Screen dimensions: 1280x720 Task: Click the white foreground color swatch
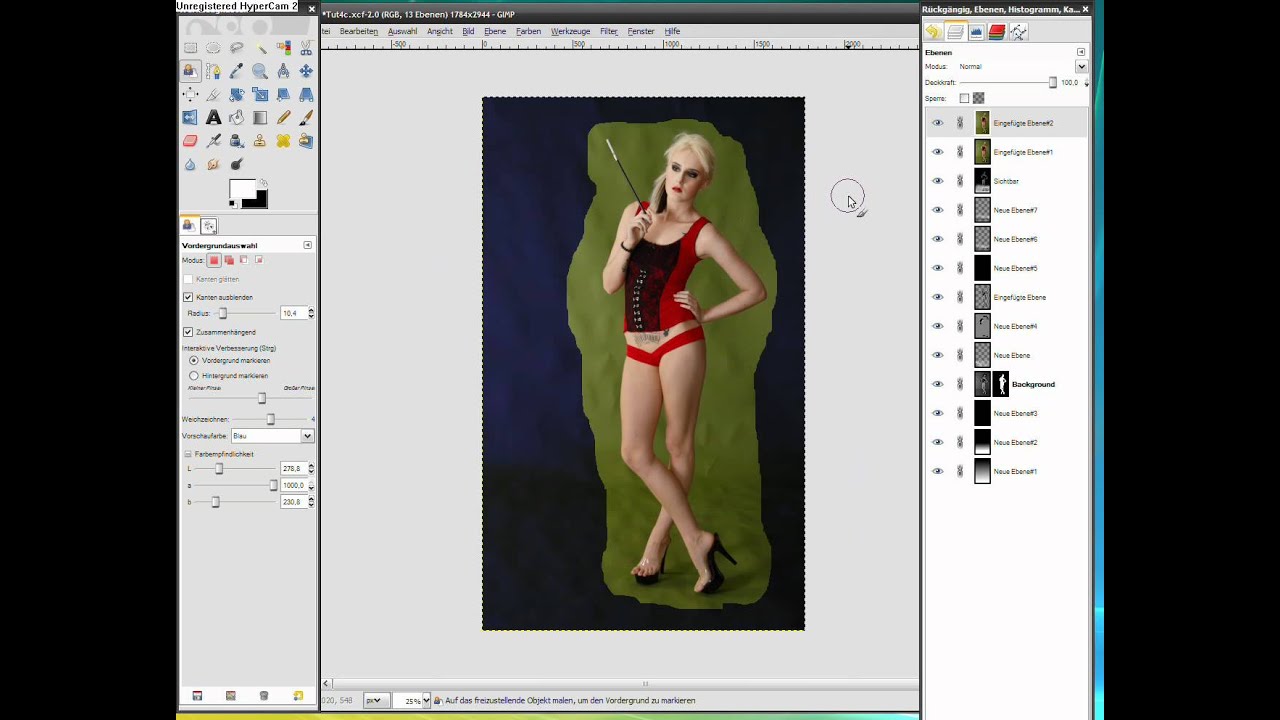click(x=241, y=190)
